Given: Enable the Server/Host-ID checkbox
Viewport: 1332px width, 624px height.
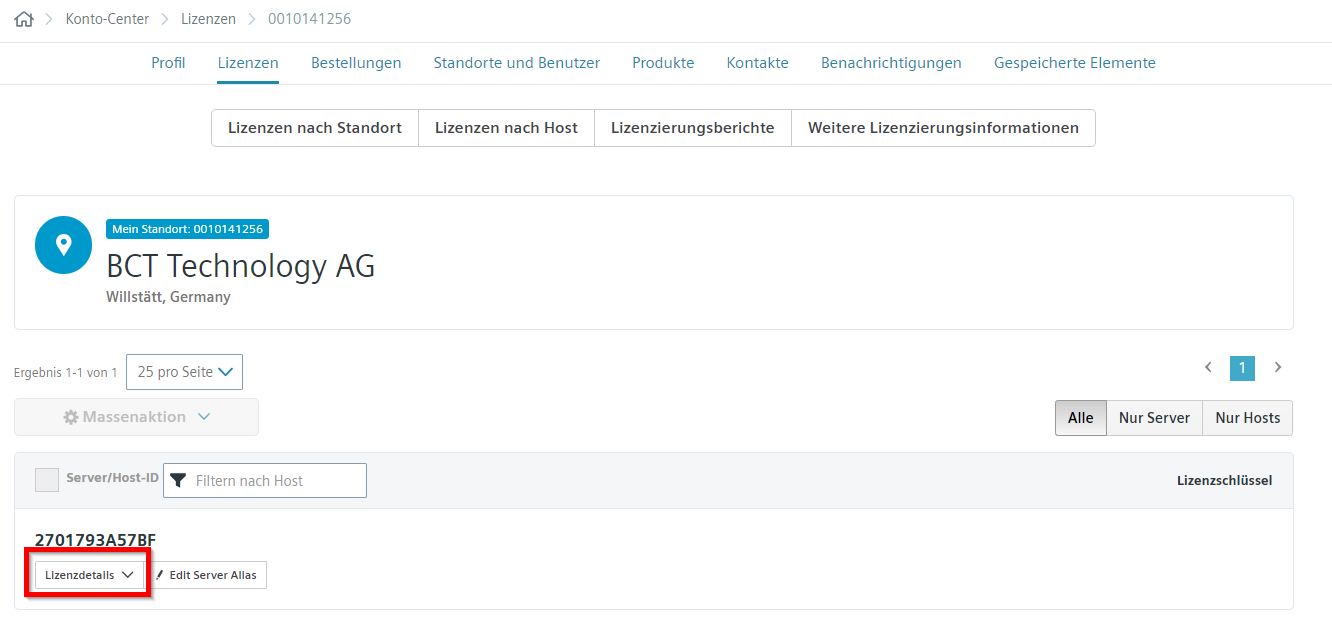Looking at the screenshot, I should pyautogui.click(x=46, y=480).
